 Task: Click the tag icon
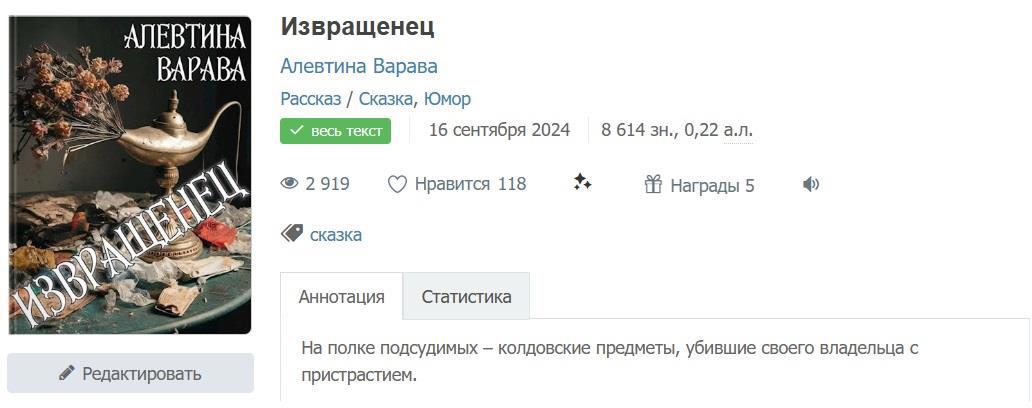coord(291,234)
